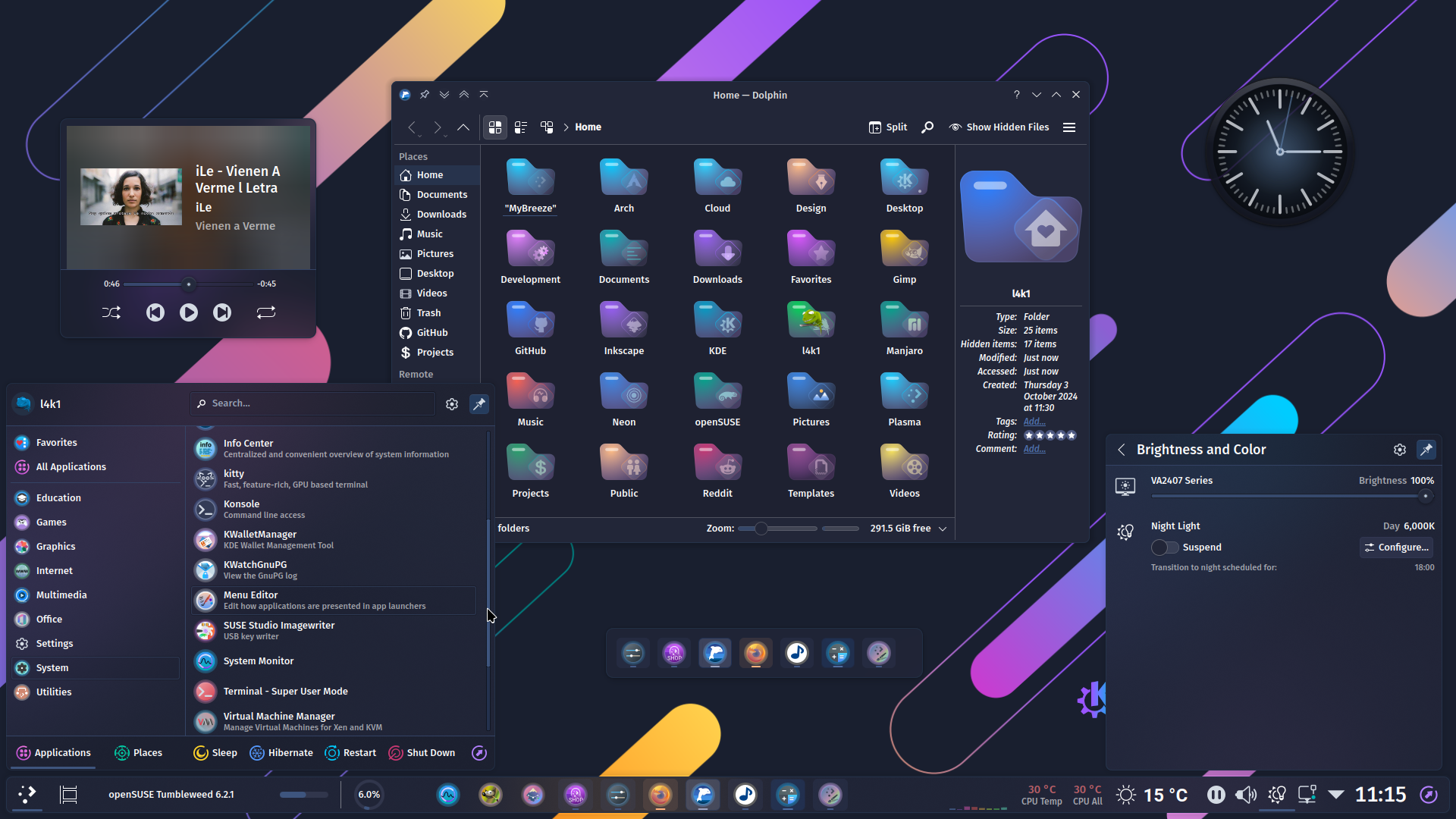Image resolution: width=1456 pixels, height=819 pixels.
Task: Select Utilities category in launcher
Action: (96, 692)
